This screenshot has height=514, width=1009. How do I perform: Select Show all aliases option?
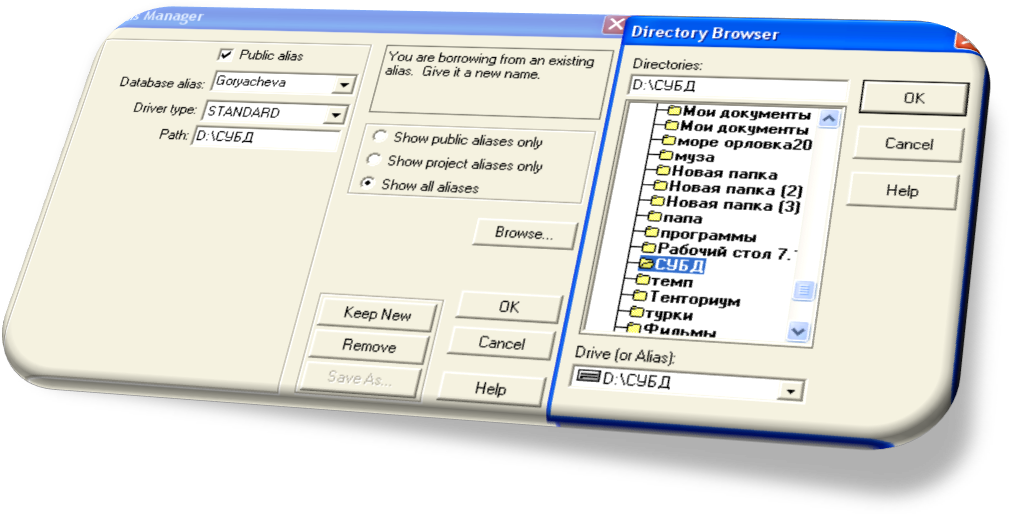click(x=367, y=183)
